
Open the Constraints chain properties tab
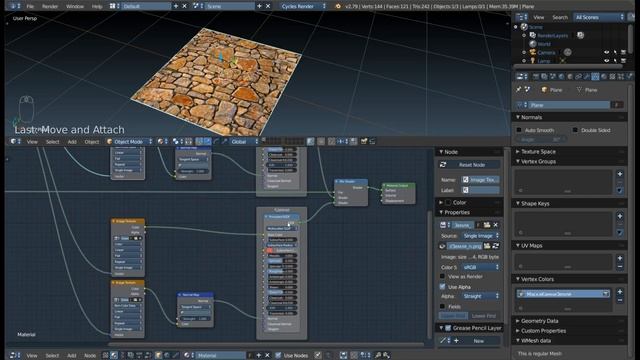click(x=578, y=76)
